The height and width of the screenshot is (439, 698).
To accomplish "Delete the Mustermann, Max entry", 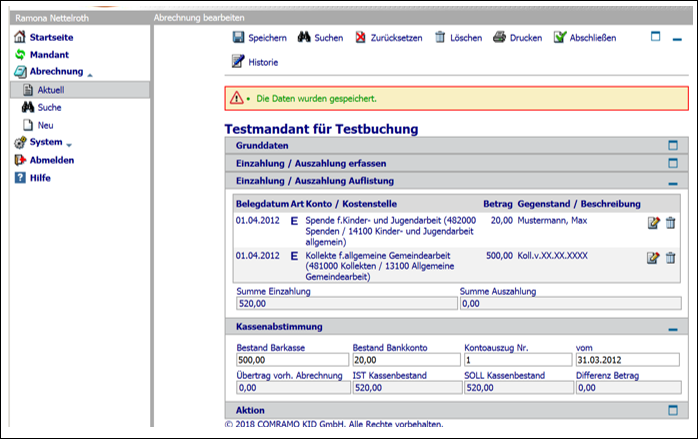I will click(670, 223).
